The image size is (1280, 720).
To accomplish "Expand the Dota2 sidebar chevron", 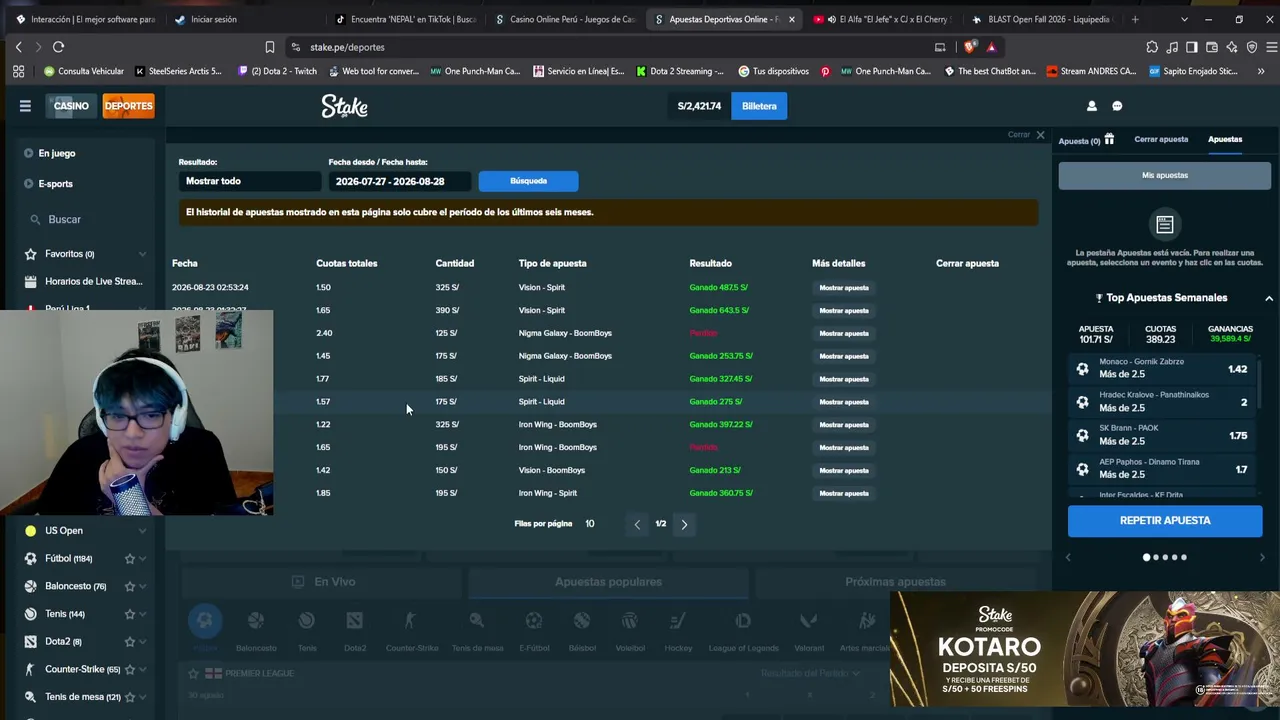I will click(x=142, y=642).
